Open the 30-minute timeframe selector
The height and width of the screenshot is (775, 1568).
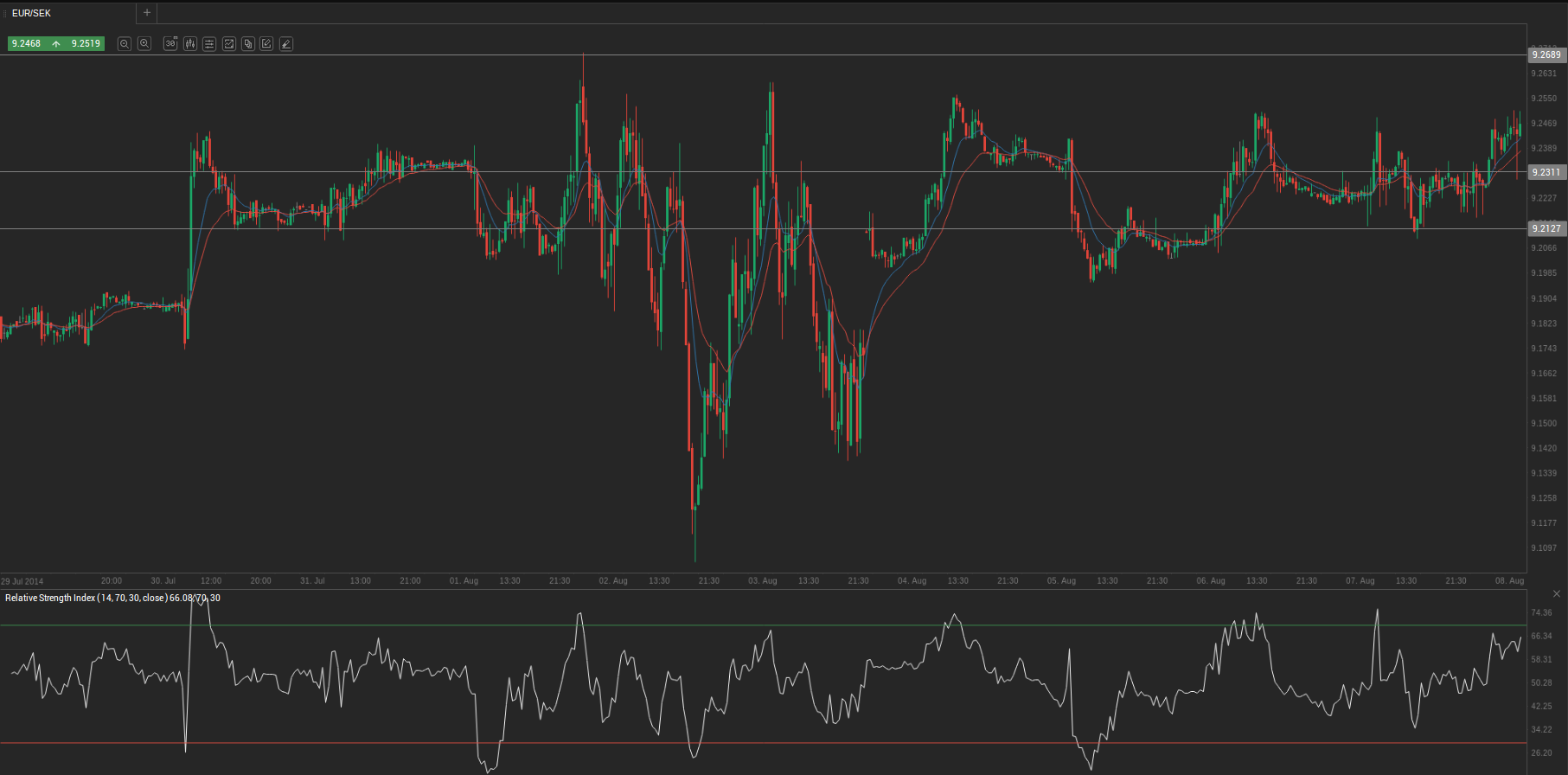170,44
